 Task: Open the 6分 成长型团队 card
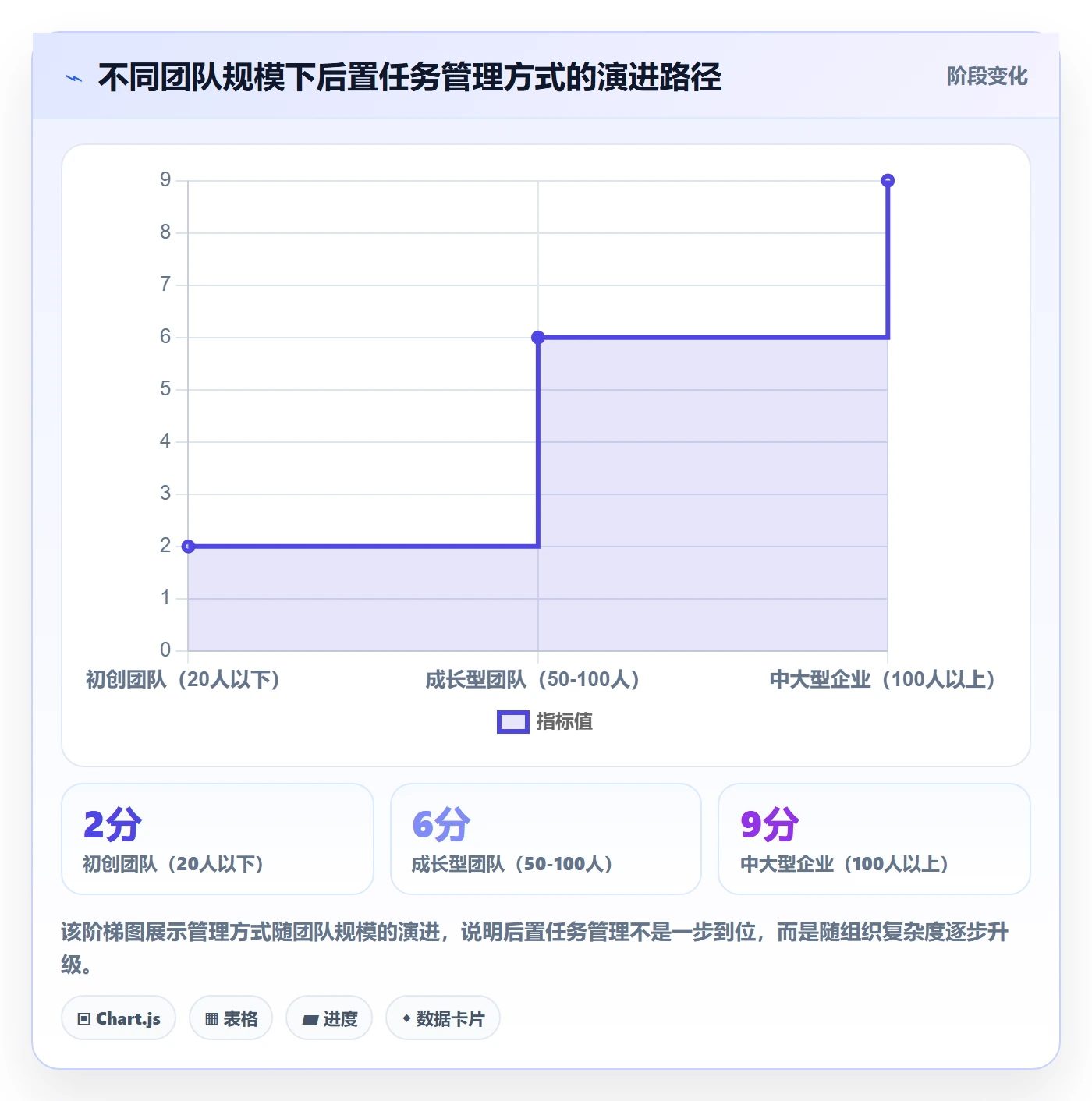pyautogui.click(x=546, y=839)
